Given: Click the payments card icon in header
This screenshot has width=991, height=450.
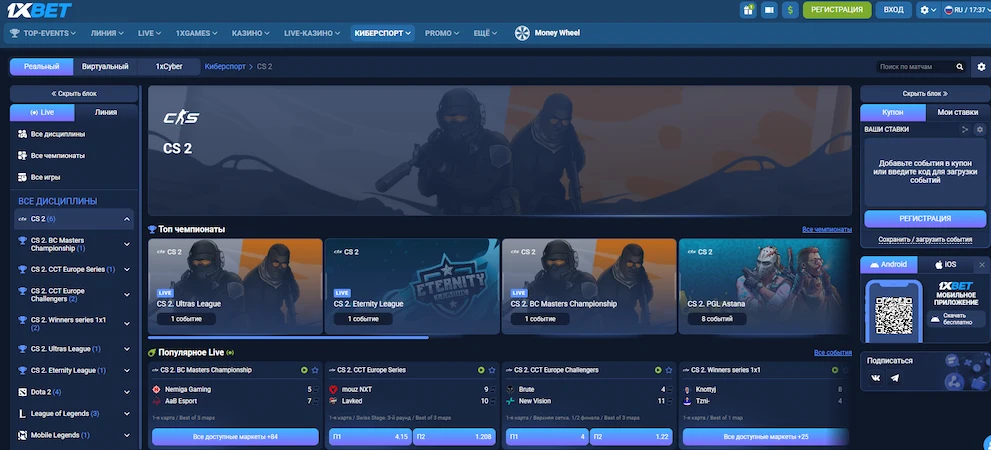Looking at the screenshot, I should point(769,9).
